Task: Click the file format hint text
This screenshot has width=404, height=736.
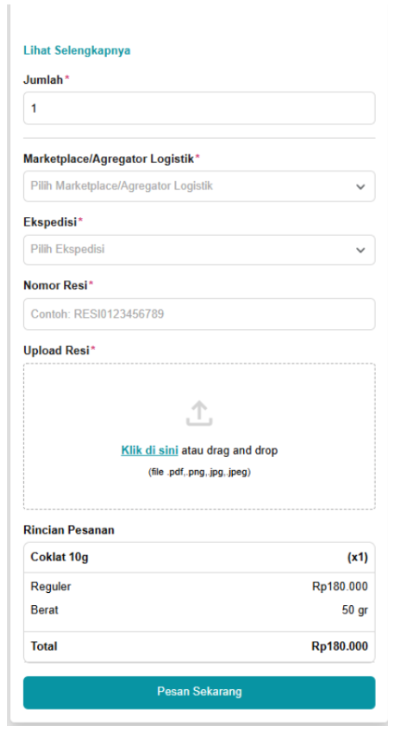Action: click(199, 472)
